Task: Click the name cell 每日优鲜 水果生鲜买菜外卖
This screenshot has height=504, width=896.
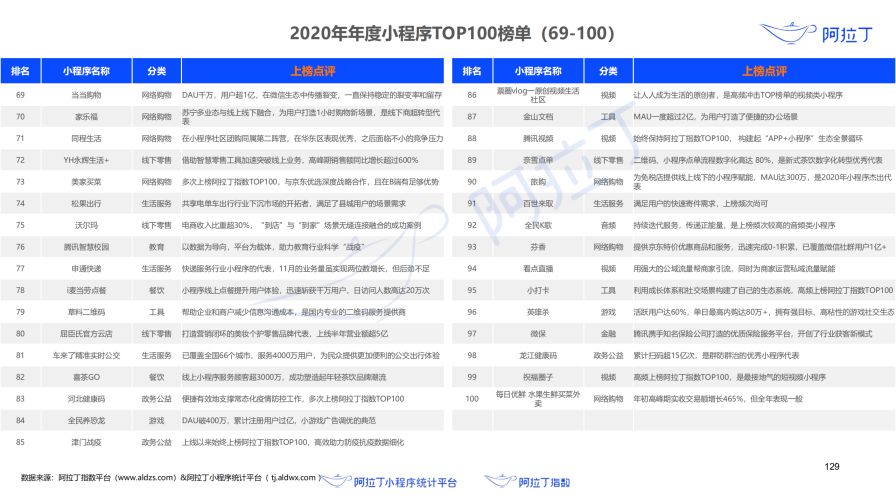Action: (x=538, y=399)
